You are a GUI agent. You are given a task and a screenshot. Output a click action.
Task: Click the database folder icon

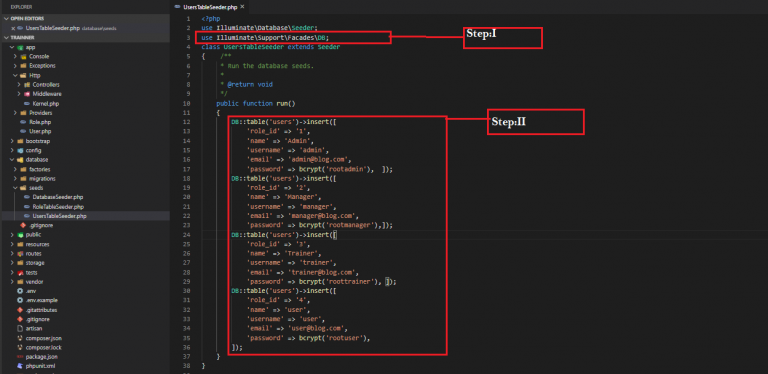20,160
